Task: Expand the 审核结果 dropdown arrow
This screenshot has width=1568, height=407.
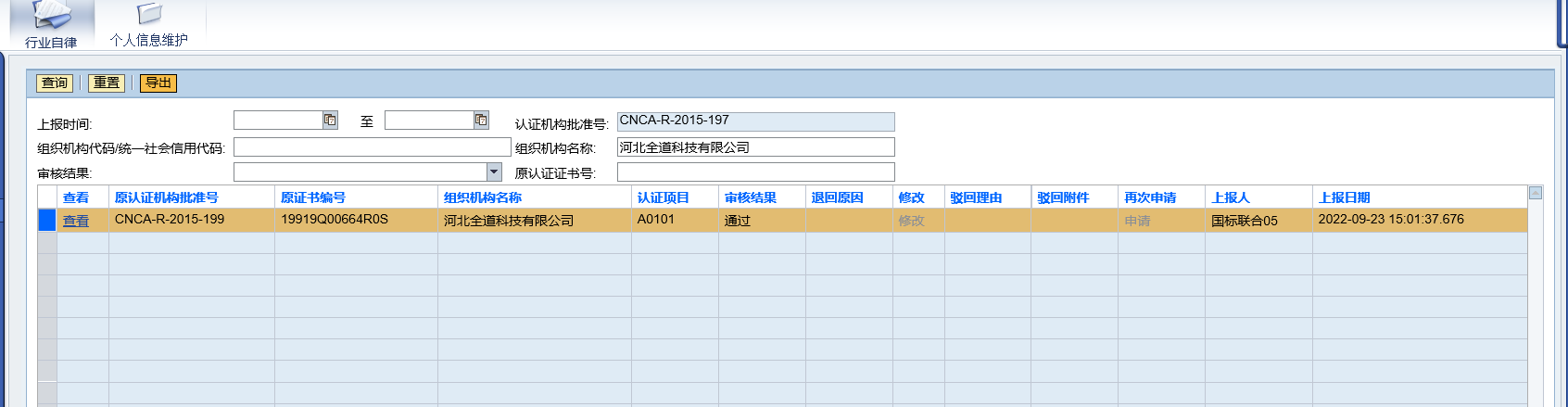Action: click(x=494, y=172)
